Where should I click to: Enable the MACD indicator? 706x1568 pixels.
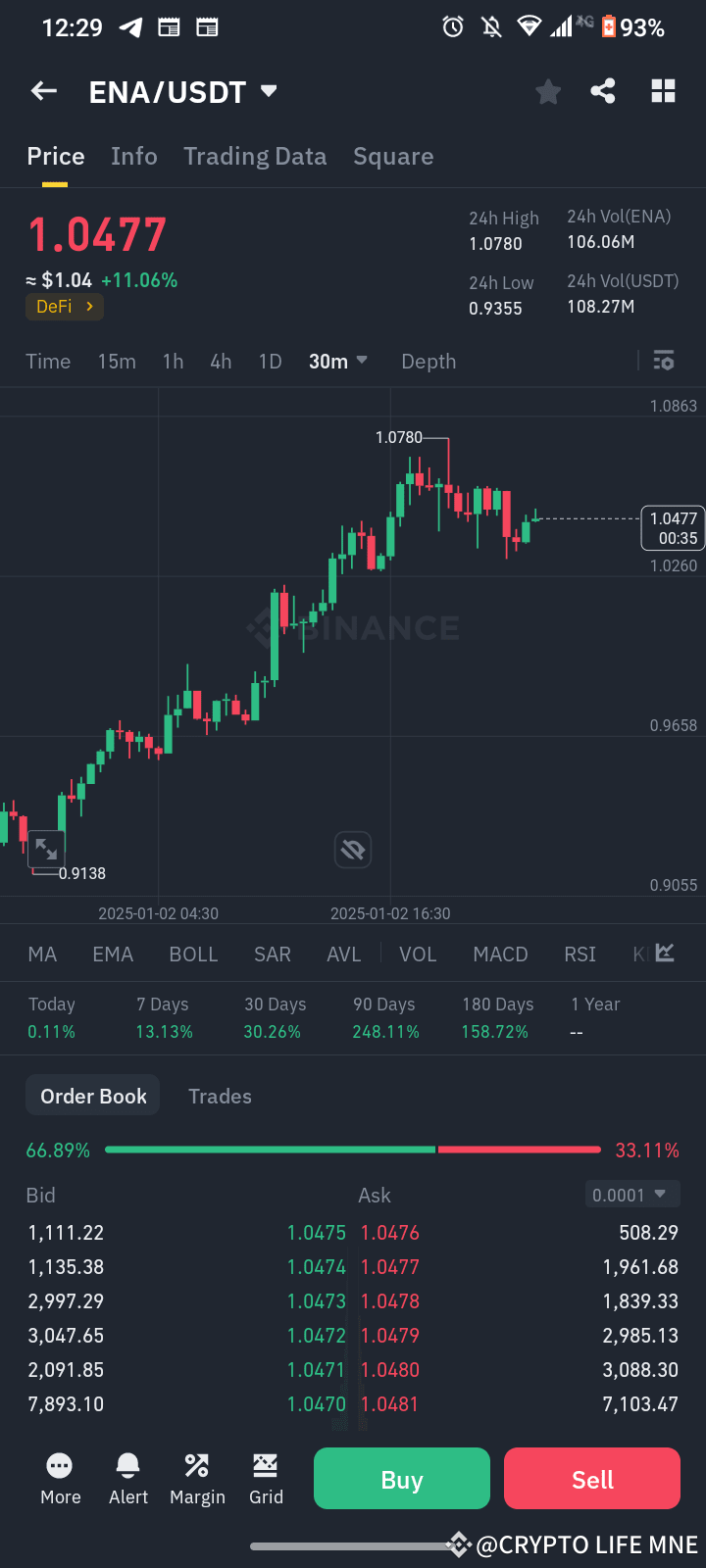click(x=500, y=954)
